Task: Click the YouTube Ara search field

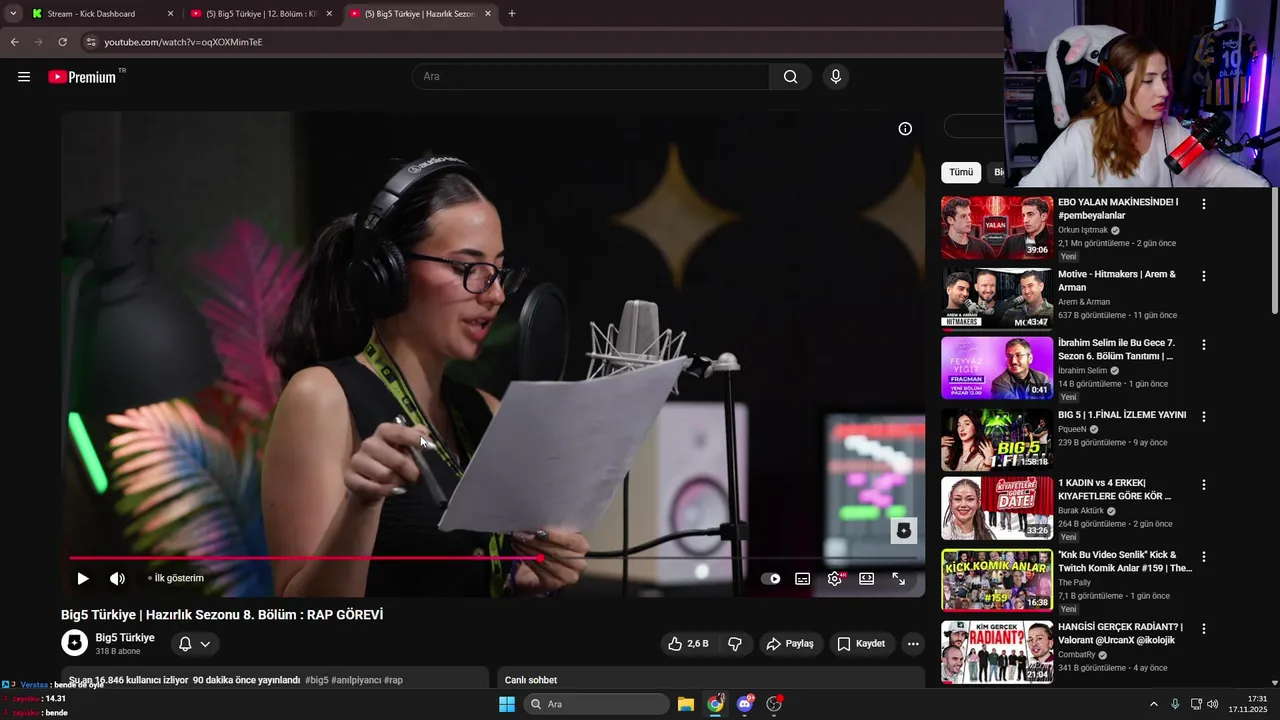Action: [590, 77]
